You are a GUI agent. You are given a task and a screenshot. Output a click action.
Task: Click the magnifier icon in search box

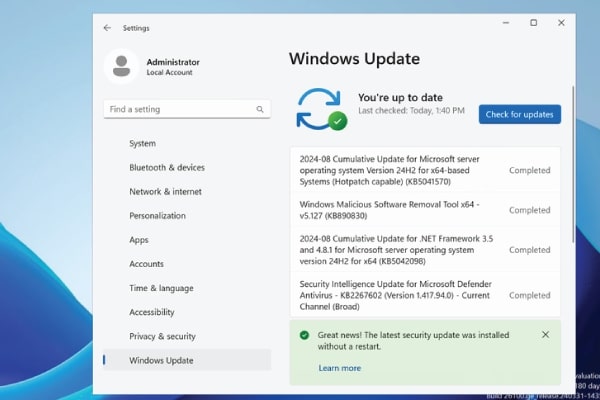point(261,109)
